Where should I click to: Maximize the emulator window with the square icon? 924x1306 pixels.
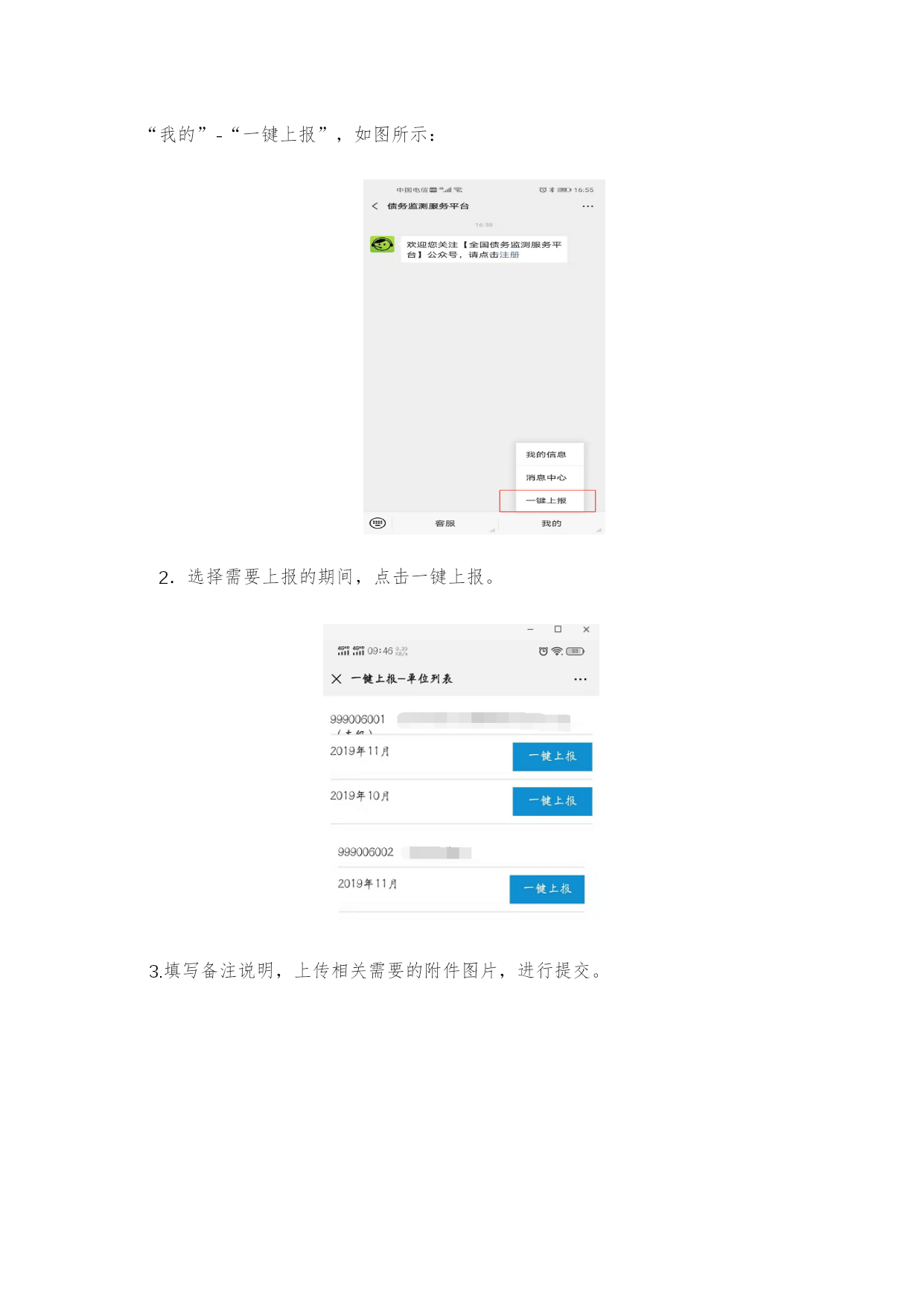tap(558, 629)
